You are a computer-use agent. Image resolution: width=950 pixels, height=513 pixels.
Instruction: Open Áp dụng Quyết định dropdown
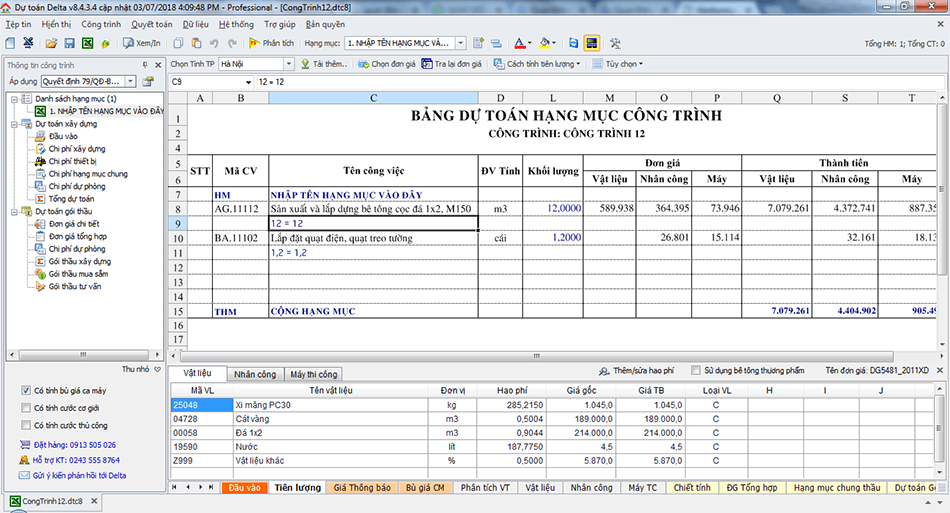[x=131, y=81]
